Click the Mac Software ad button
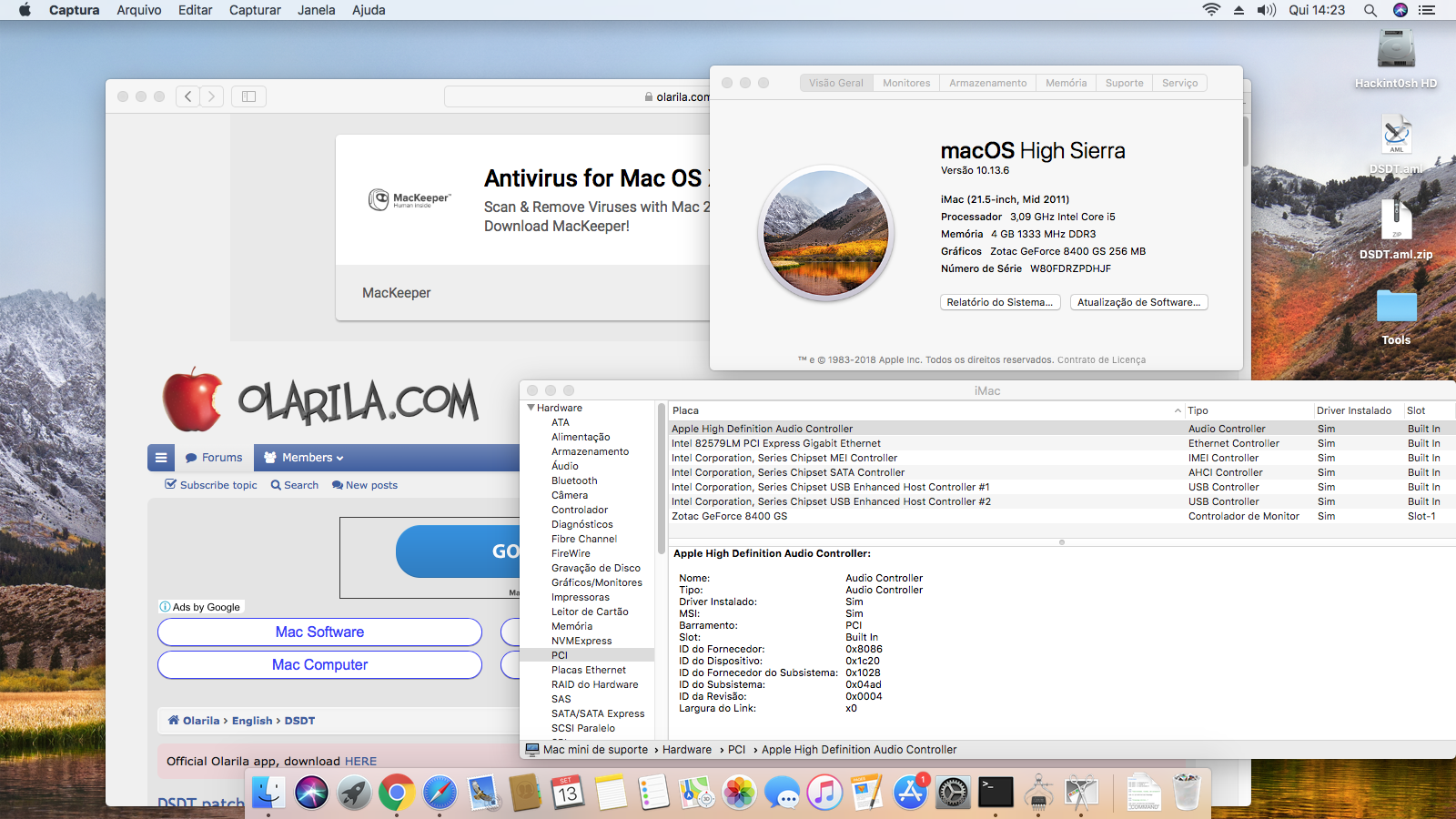This screenshot has height=819, width=1456. (320, 632)
